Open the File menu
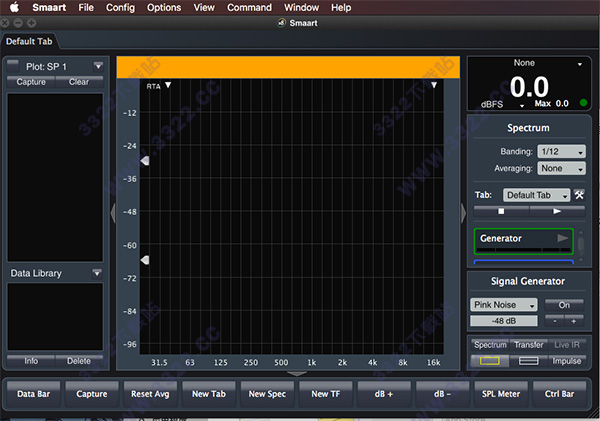The height and width of the screenshot is (421, 600). 86,7
